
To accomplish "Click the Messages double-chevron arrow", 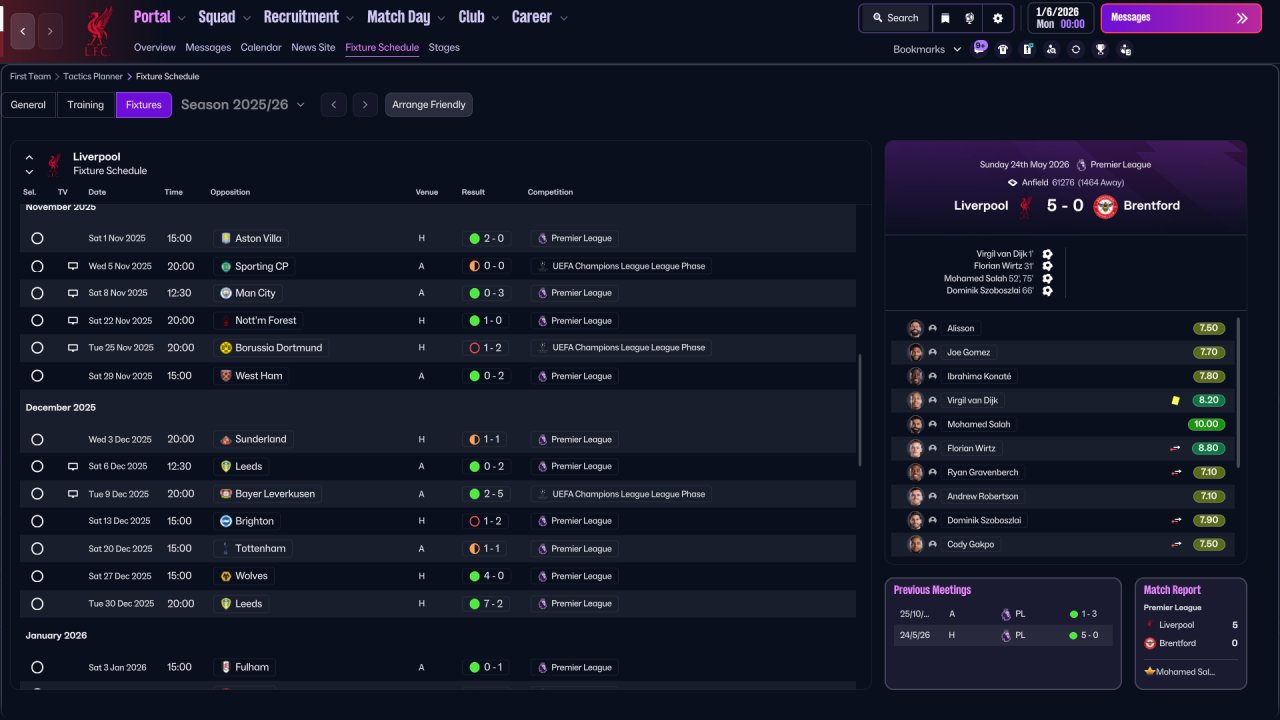I will point(1242,18).
